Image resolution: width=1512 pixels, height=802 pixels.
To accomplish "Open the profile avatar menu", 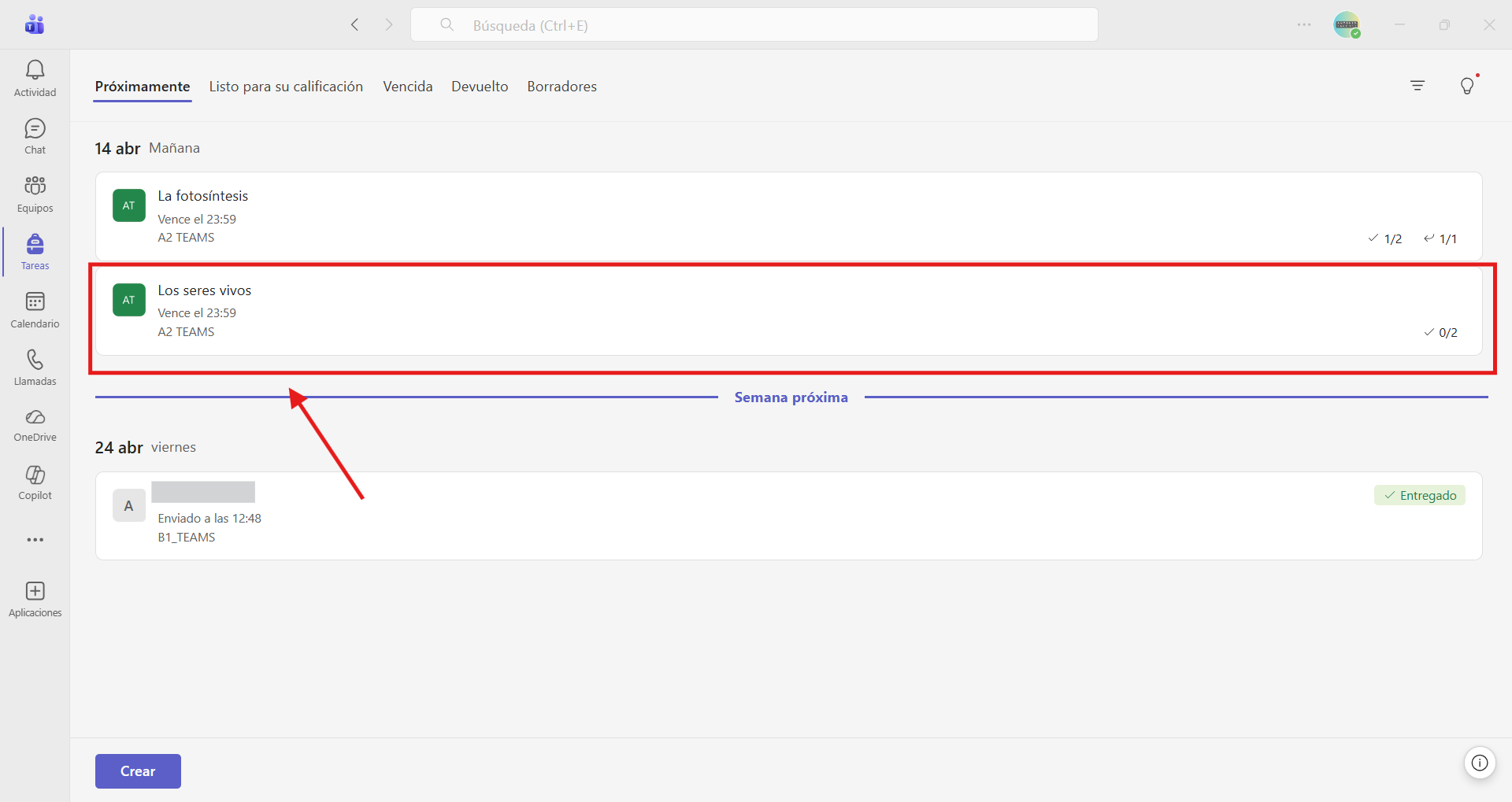I will [x=1347, y=25].
